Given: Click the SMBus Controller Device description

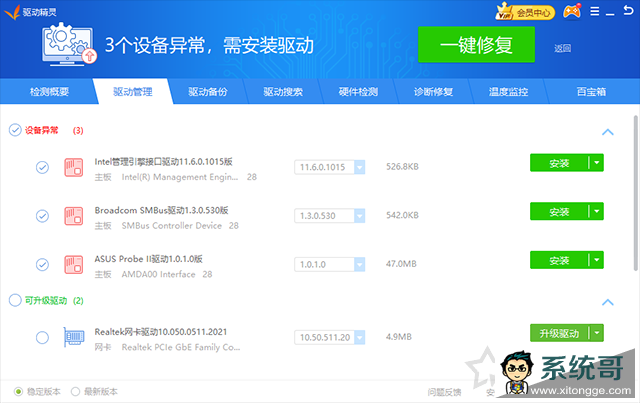Looking at the screenshot, I should [172, 226].
